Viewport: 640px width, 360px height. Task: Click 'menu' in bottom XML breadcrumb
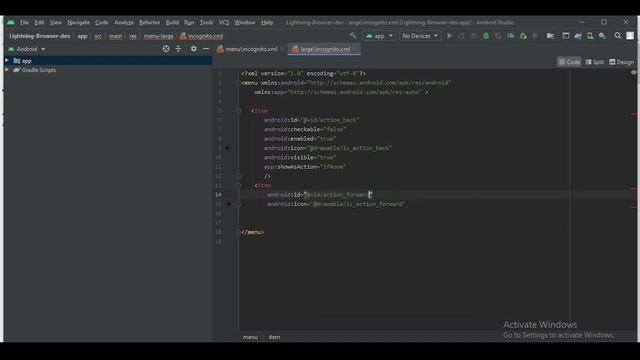250,337
